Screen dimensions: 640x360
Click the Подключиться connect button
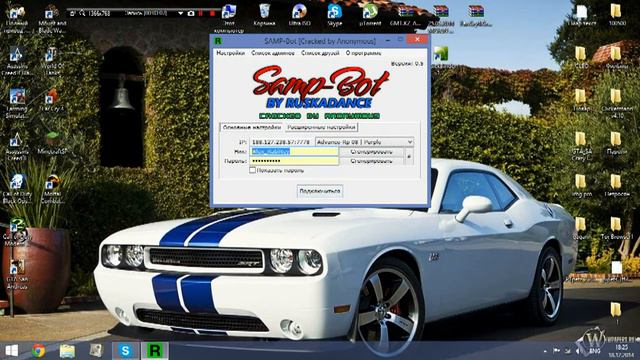320,191
